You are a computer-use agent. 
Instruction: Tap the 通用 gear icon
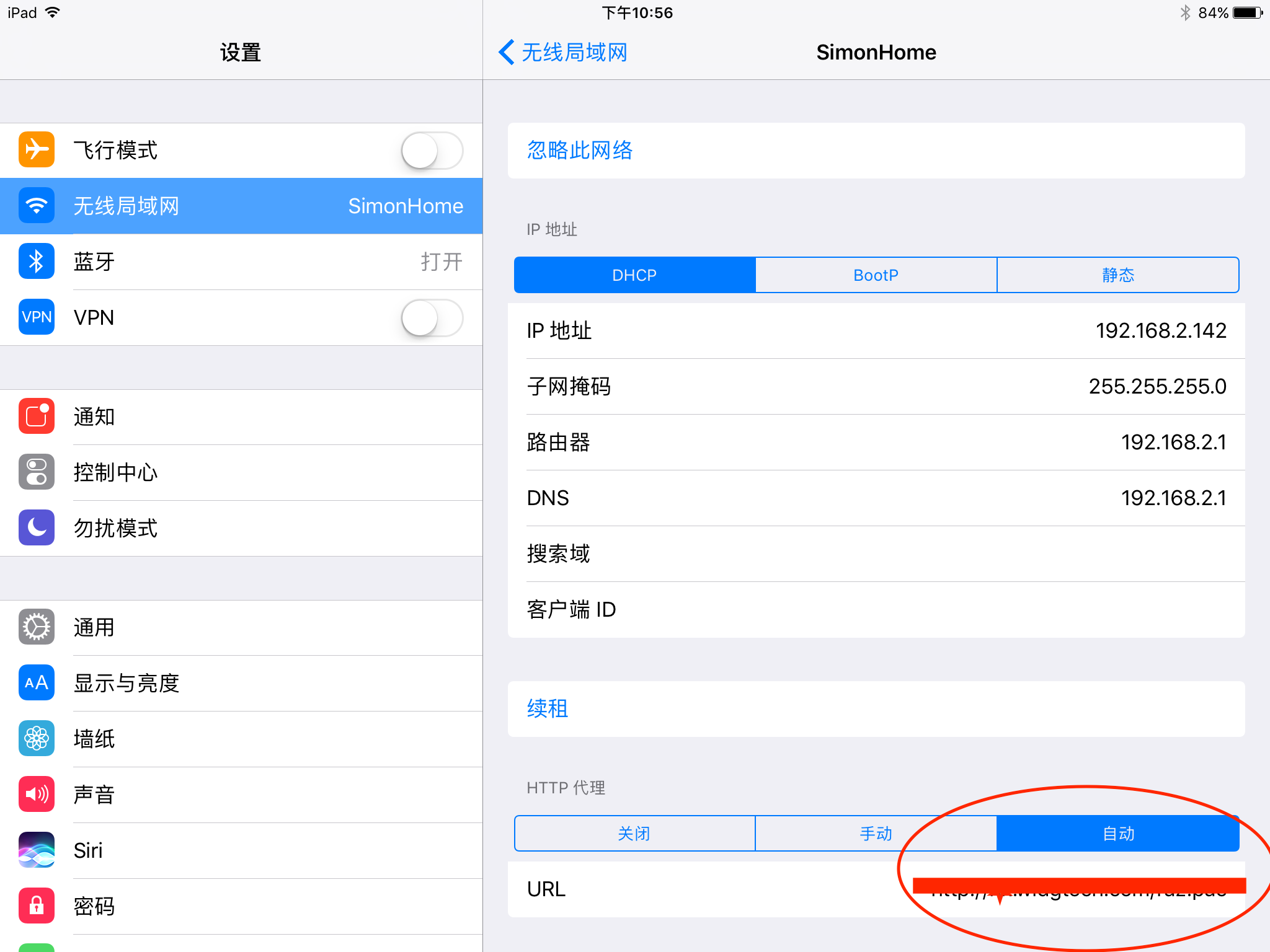(x=37, y=627)
